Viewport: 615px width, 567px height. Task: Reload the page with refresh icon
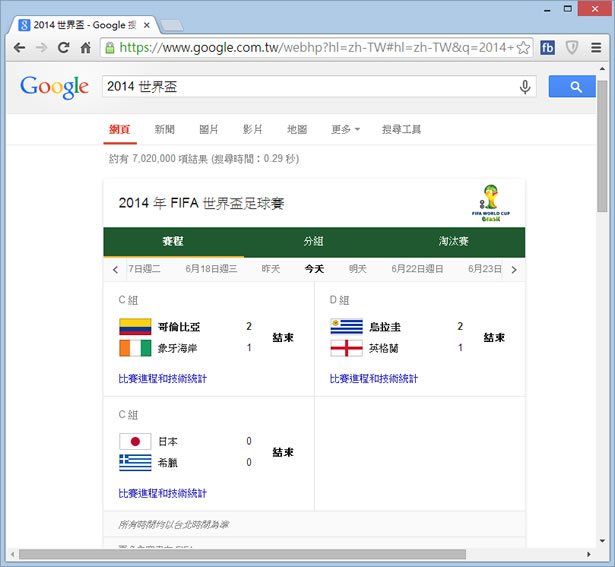click(63, 48)
